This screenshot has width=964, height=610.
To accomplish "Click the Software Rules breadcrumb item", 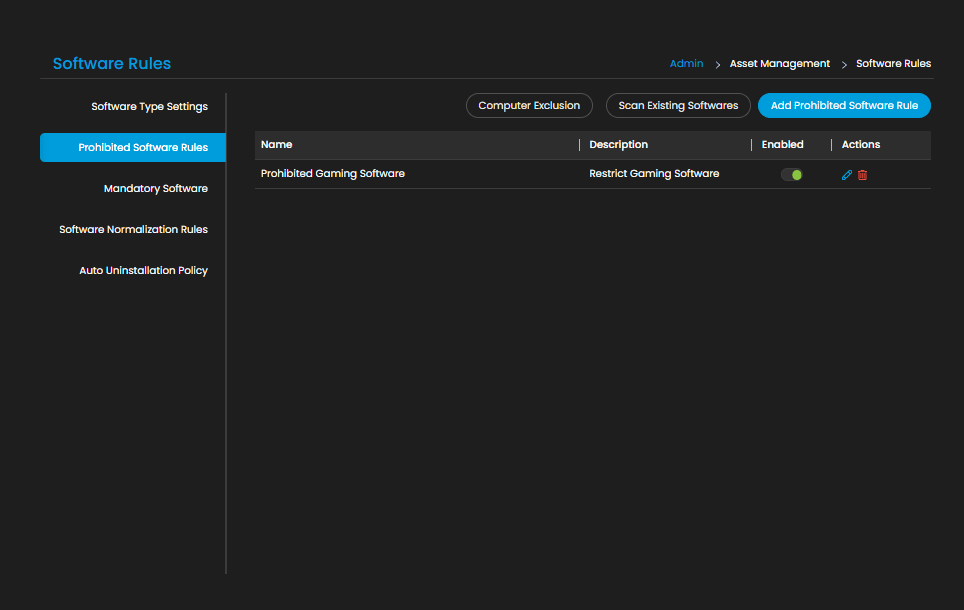I will pos(893,63).
